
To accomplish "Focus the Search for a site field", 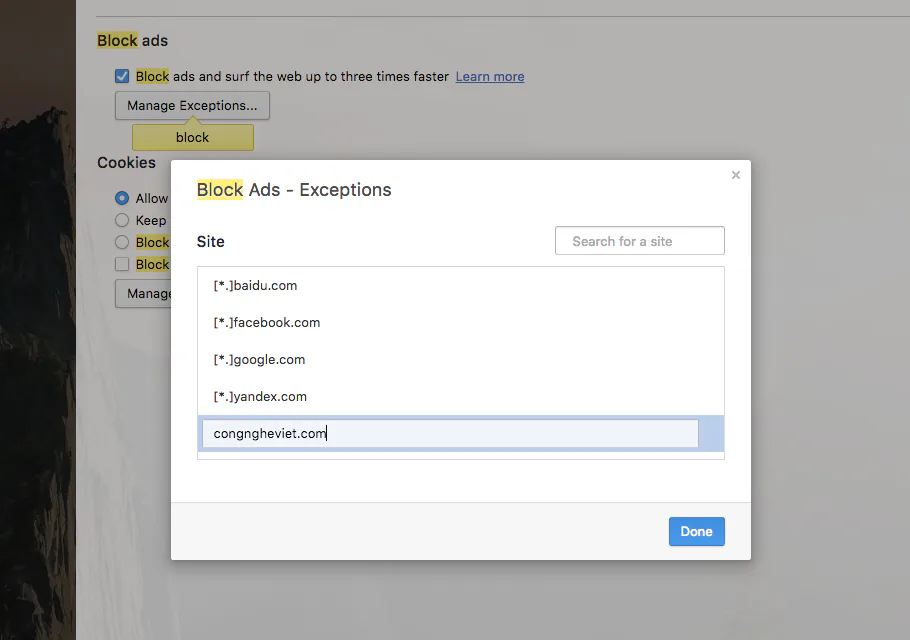I will point(640,241).
